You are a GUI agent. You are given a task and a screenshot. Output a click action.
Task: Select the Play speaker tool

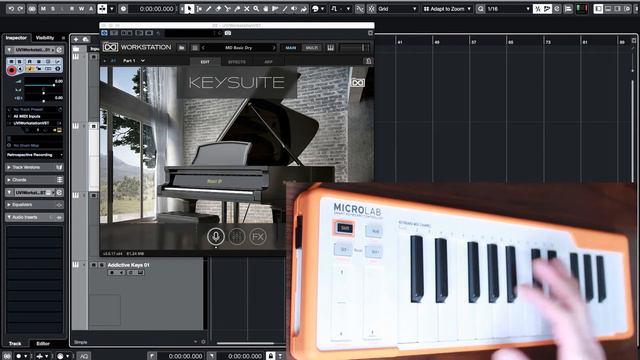point(294,9)
